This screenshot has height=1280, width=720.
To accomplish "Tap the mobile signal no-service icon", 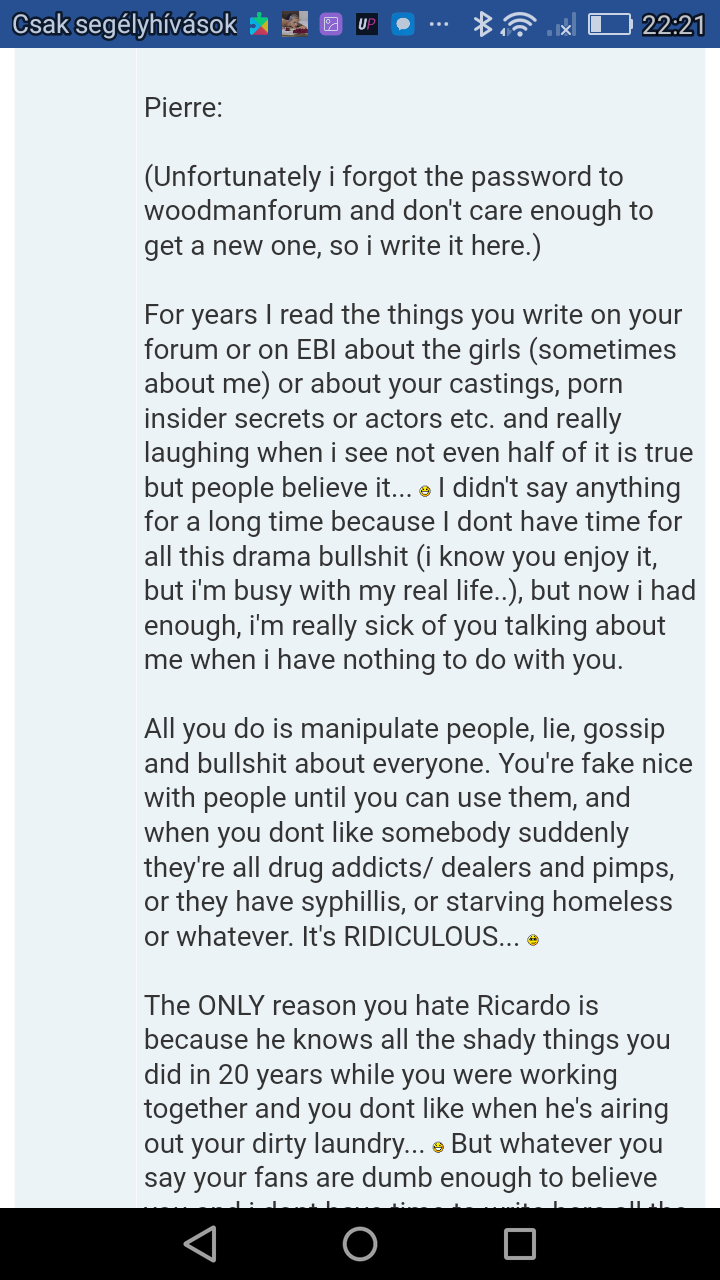I will pos(562,24).
